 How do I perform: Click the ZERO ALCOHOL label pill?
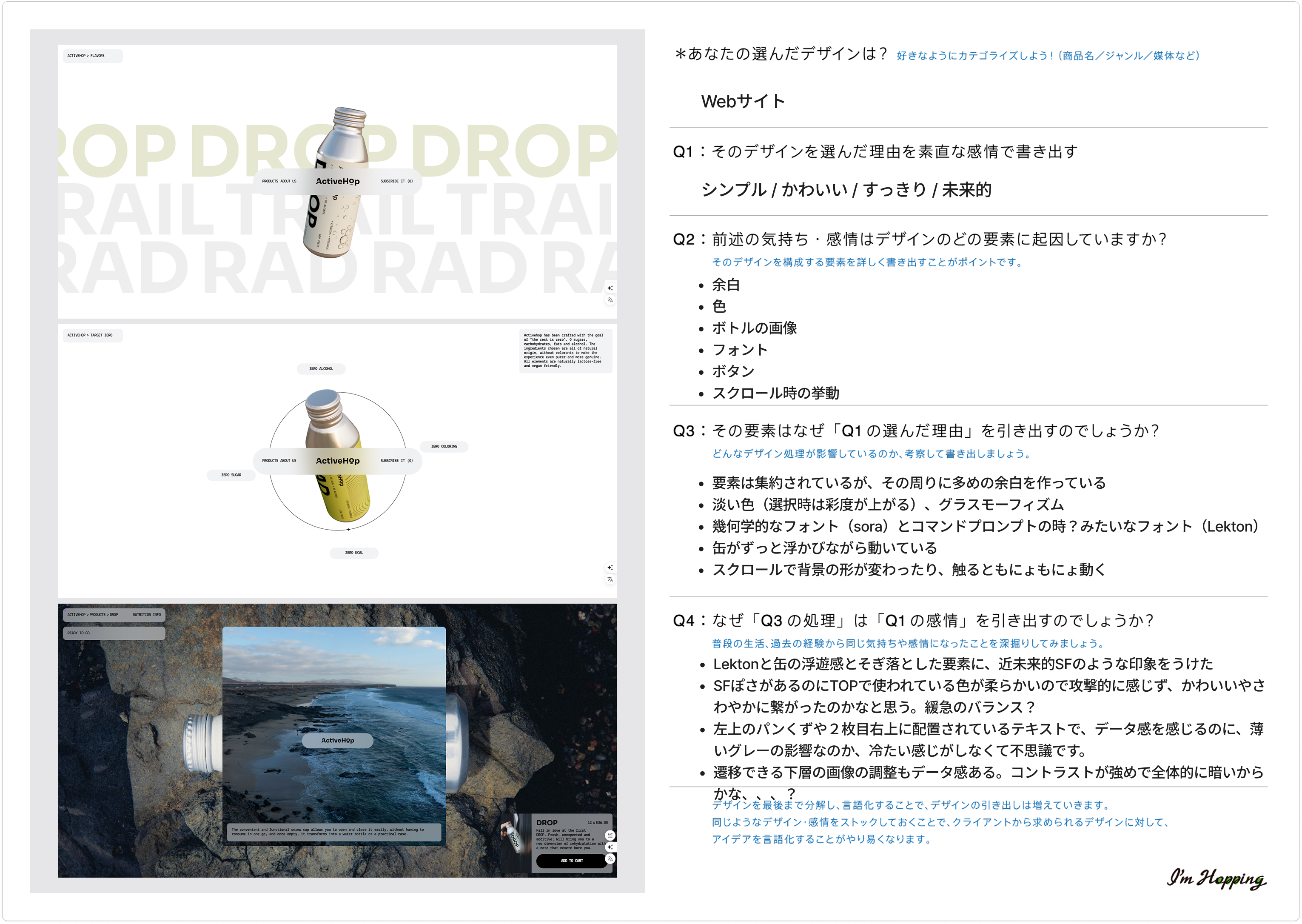click(x=321, y=369)
